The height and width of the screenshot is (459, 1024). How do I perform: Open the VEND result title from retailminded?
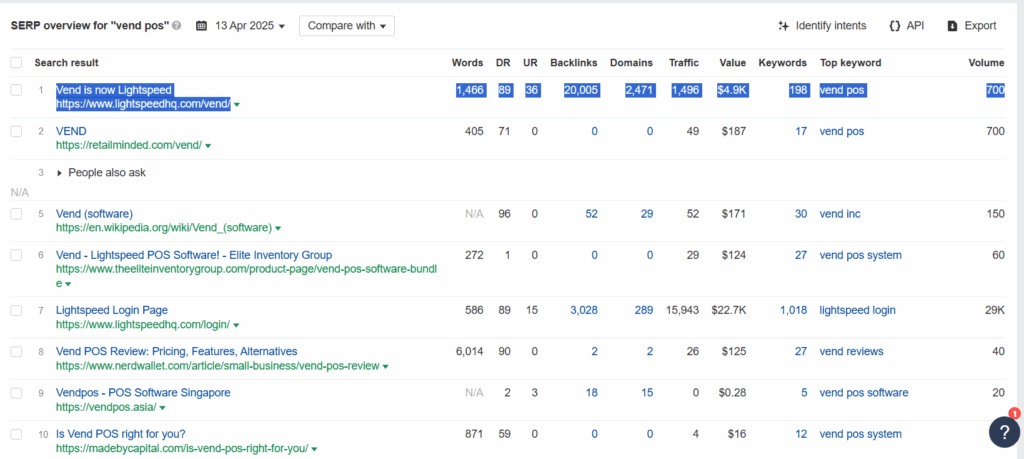coord(71,131)
